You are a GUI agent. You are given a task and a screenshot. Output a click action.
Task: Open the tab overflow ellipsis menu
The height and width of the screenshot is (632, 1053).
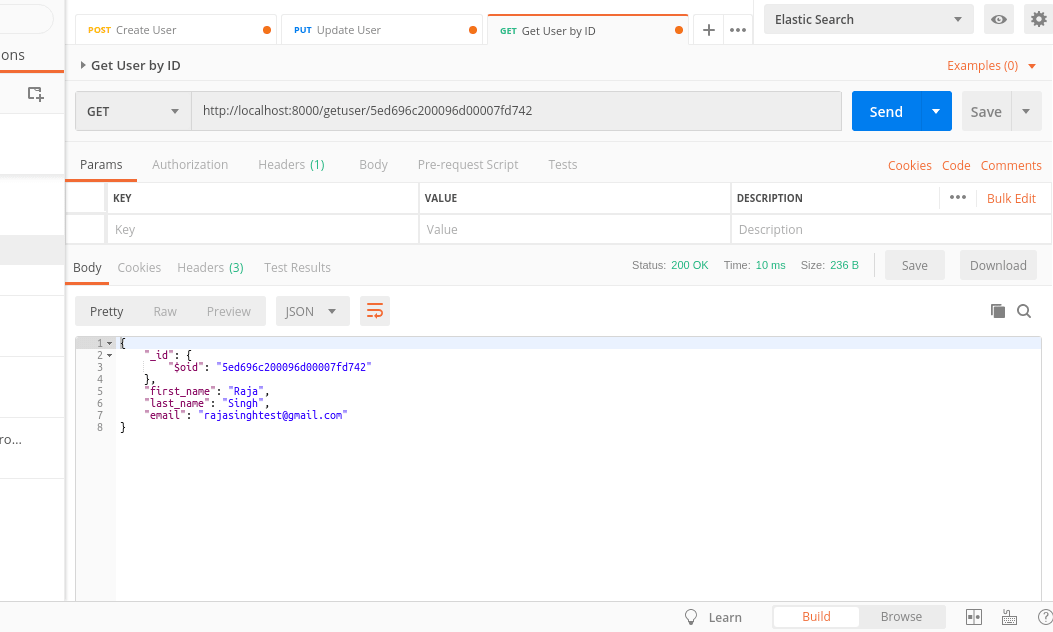click(738, 30)
